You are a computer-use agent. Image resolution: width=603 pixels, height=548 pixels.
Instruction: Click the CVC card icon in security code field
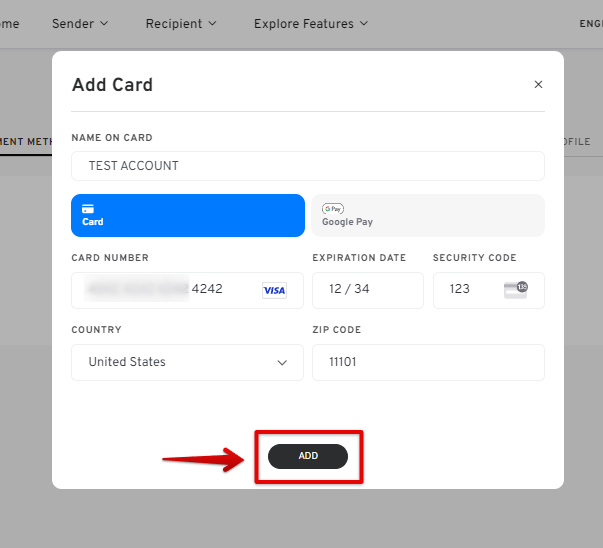[516, 290]
